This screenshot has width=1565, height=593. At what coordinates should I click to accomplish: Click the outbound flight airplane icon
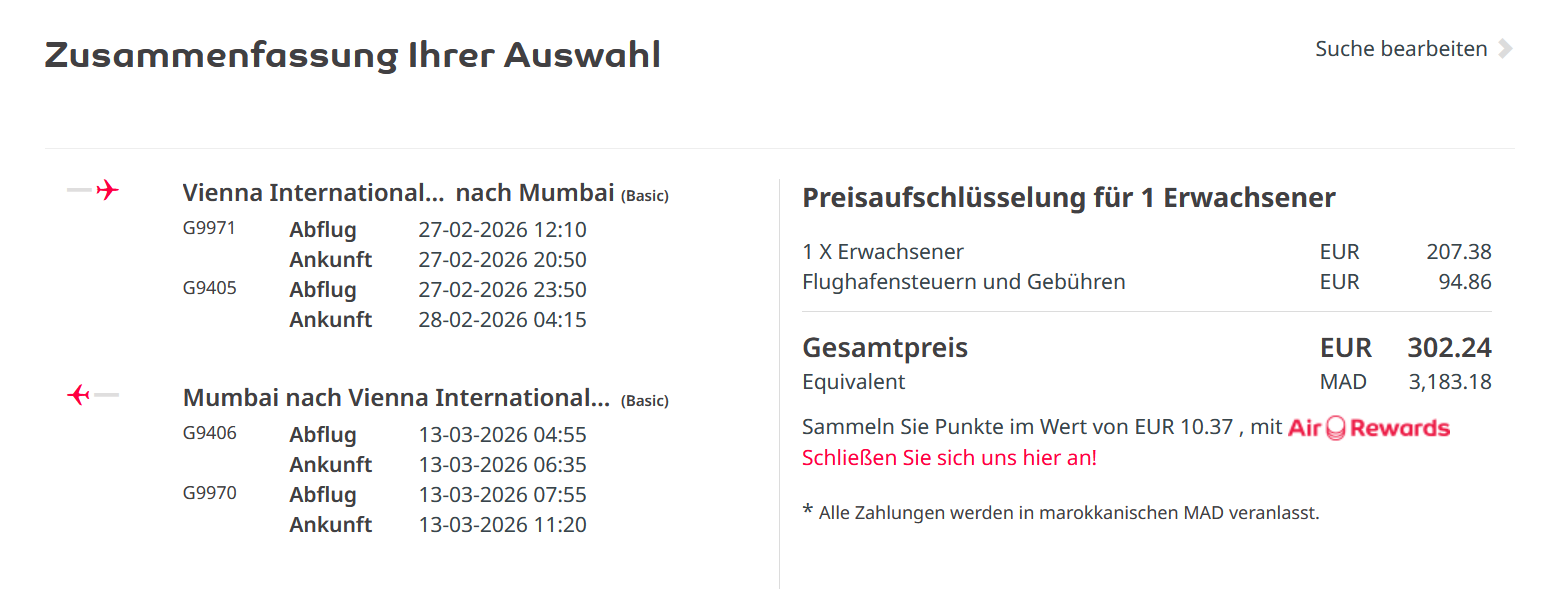pyautogui.click(x=107, y=190)
